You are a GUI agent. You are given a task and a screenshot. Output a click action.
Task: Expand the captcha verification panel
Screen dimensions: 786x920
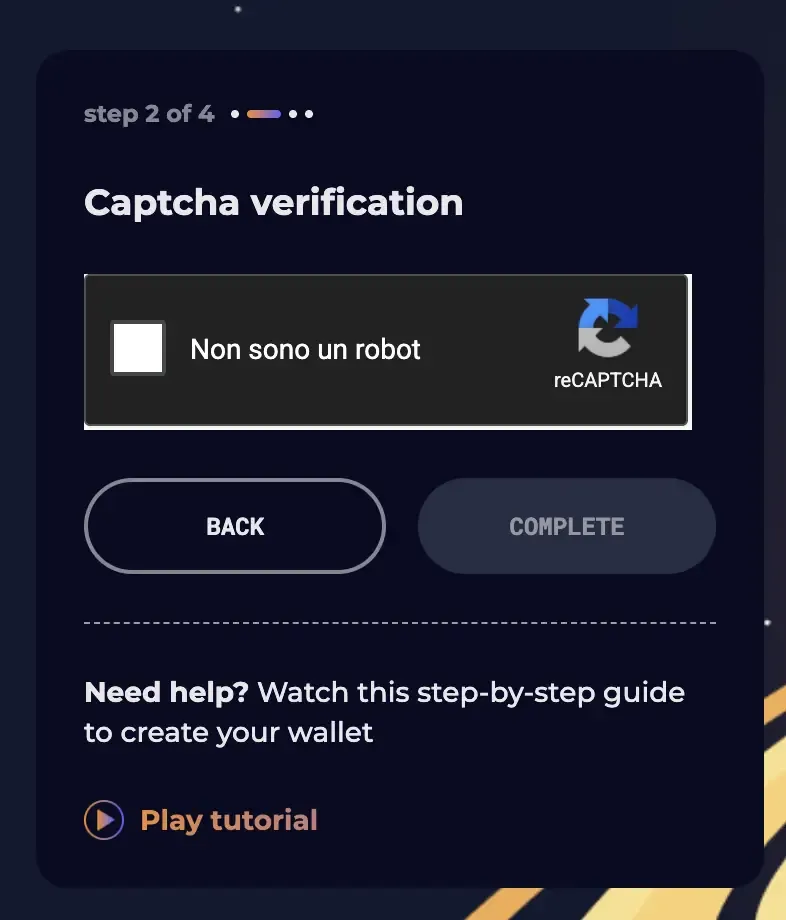point(387,350)
